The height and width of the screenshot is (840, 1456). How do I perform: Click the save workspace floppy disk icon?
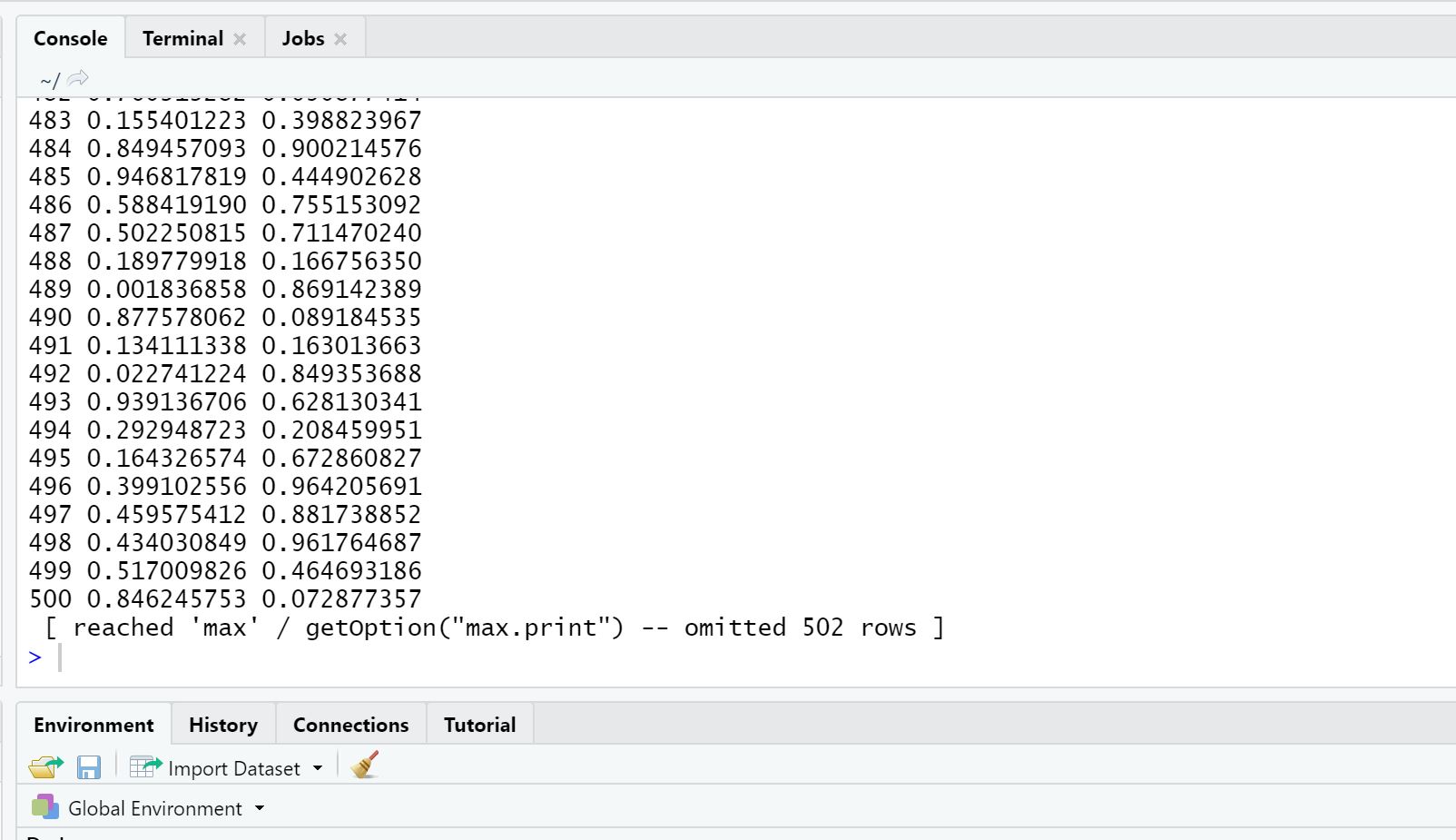[89, 767]
